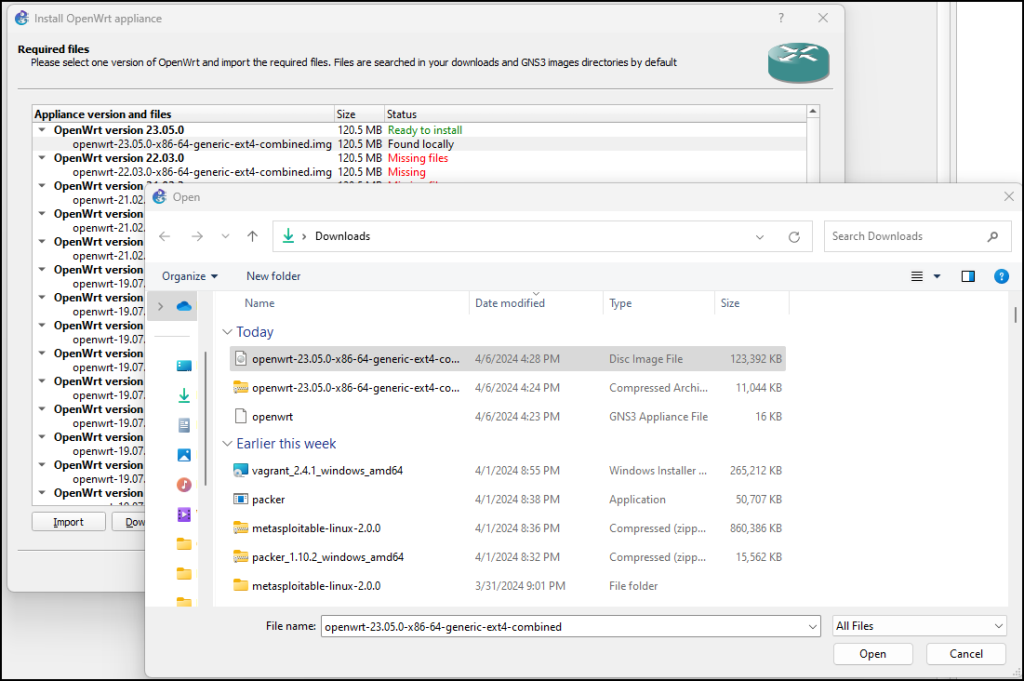
Task: Select openwrt-23.05.0 Compressed Archive file
Action: point(507,387)
